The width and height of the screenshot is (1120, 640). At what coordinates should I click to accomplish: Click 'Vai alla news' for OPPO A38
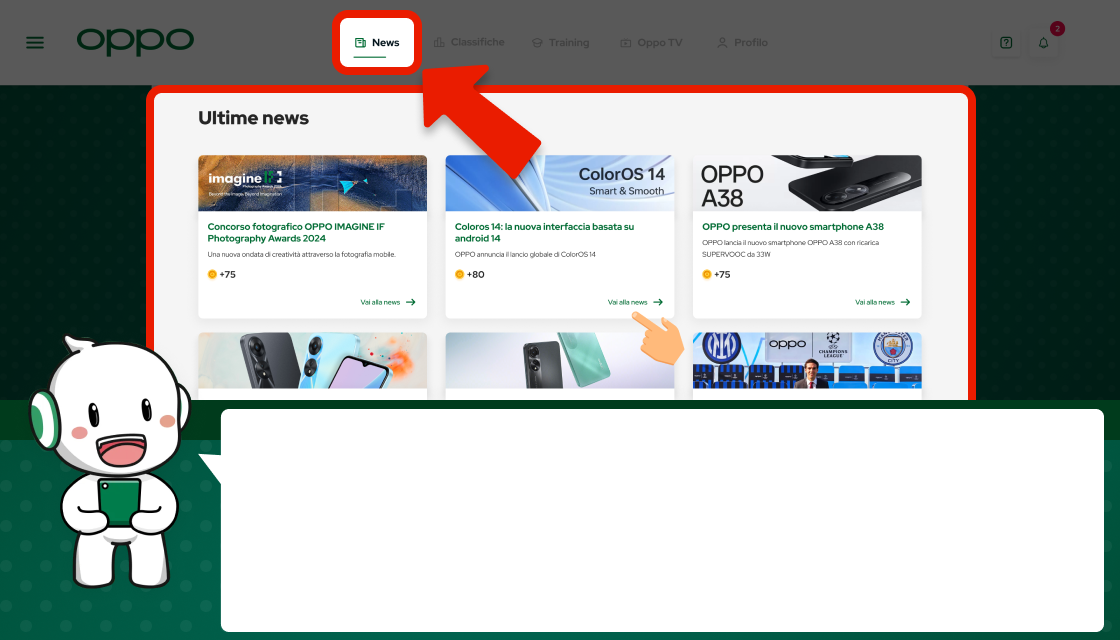coord(882,302)
